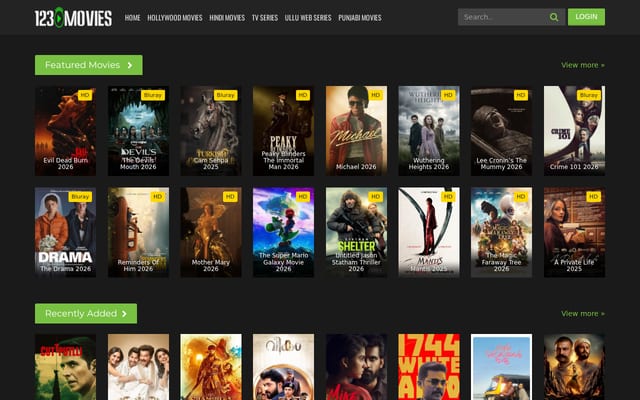Open the Michael 2026 poster
The width and height of the screenshot is (640, 400).
point(356,131)
